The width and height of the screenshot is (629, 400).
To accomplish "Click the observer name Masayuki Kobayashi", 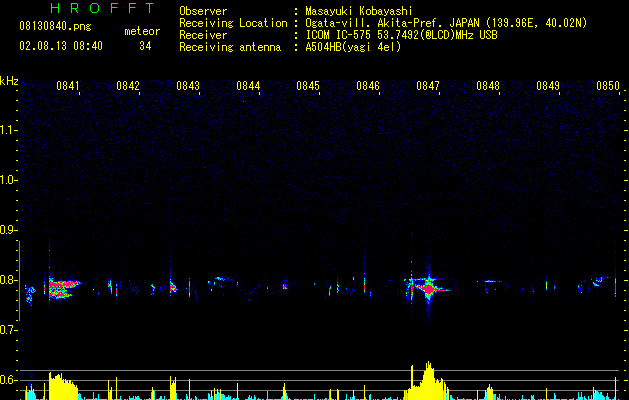I will coord(359,11).
